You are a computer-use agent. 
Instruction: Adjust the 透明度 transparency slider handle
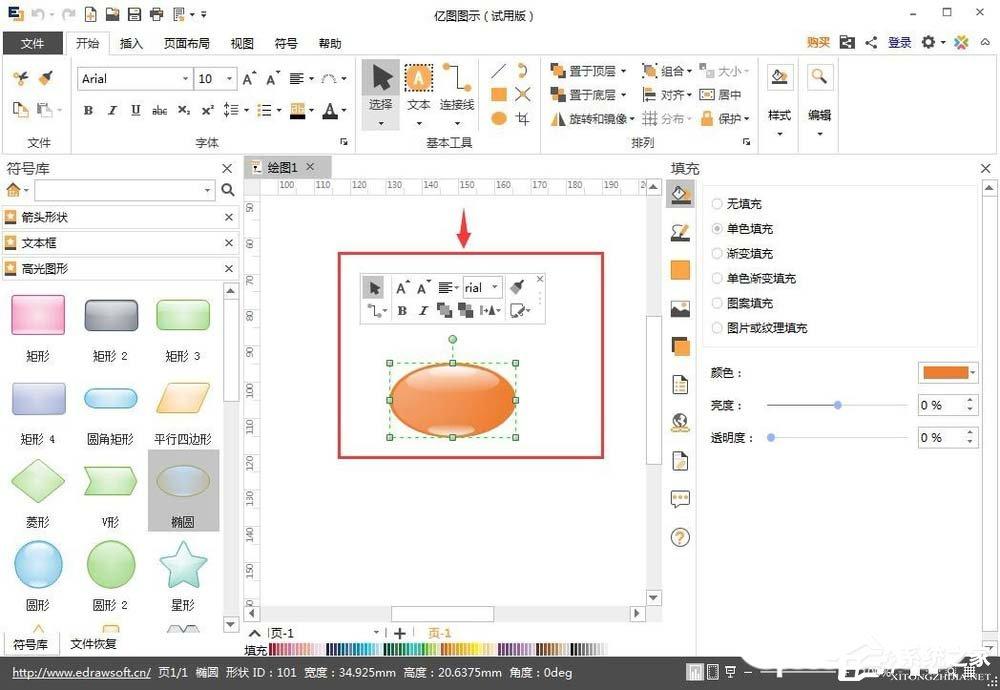[771, 437]
